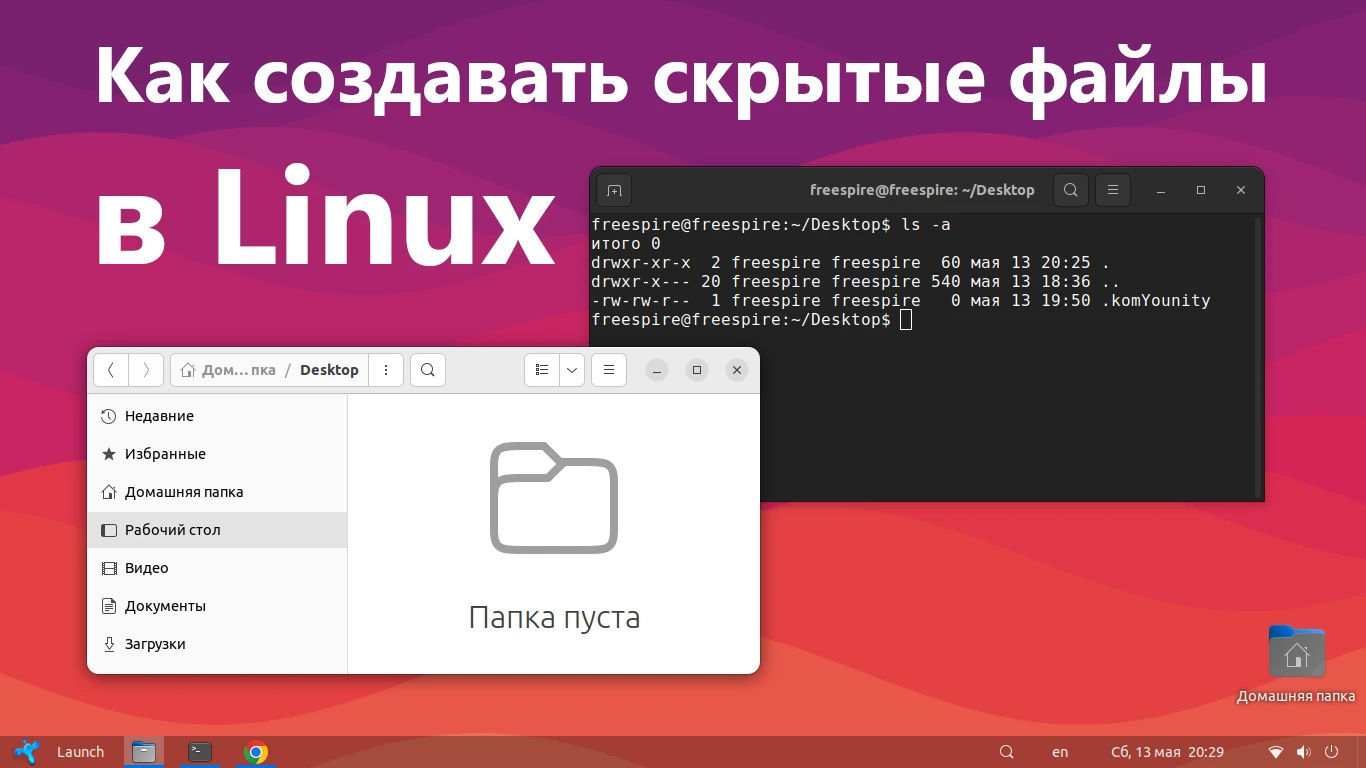The image size is (1366, 768).
Task: Minimize the file manager window
Action: click(x=657, y=370)
